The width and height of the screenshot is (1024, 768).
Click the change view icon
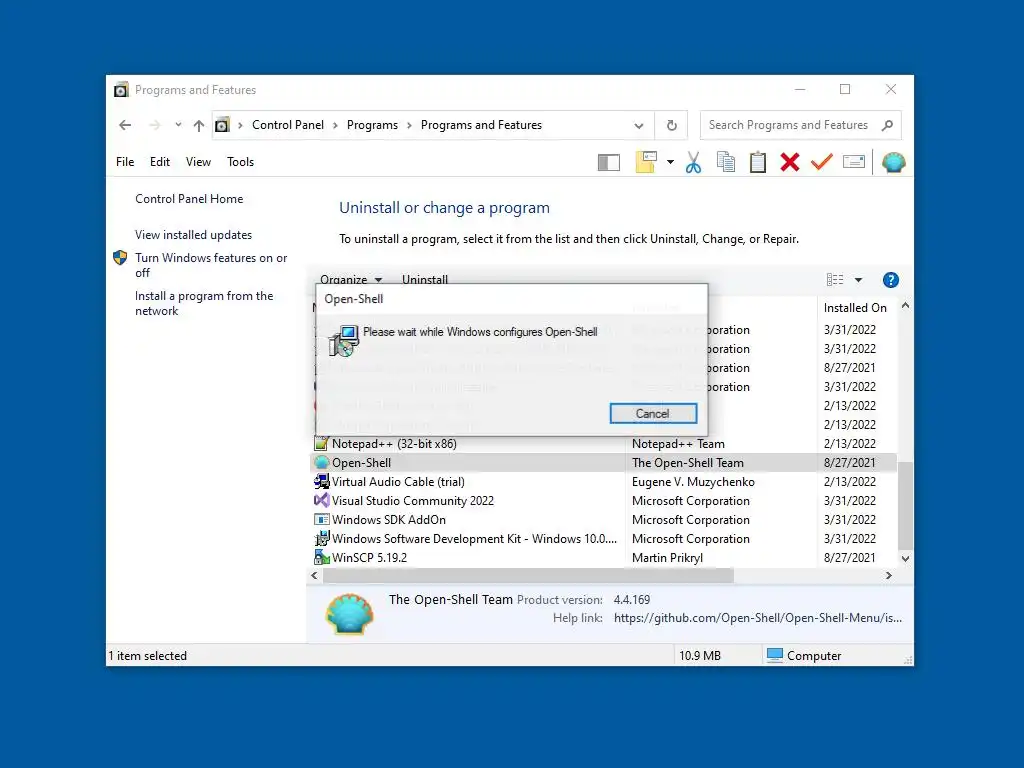(835, 280)
